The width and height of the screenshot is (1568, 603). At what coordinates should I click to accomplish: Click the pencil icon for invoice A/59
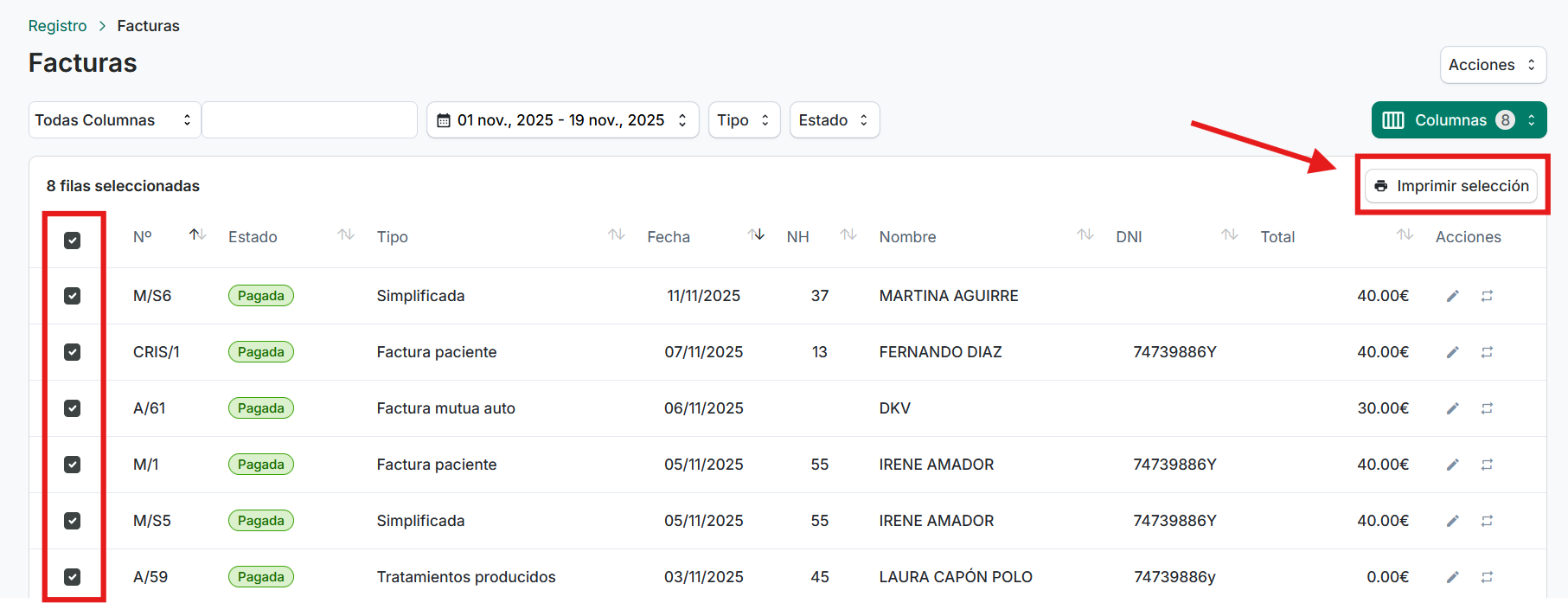click(x=1452, y=577)
